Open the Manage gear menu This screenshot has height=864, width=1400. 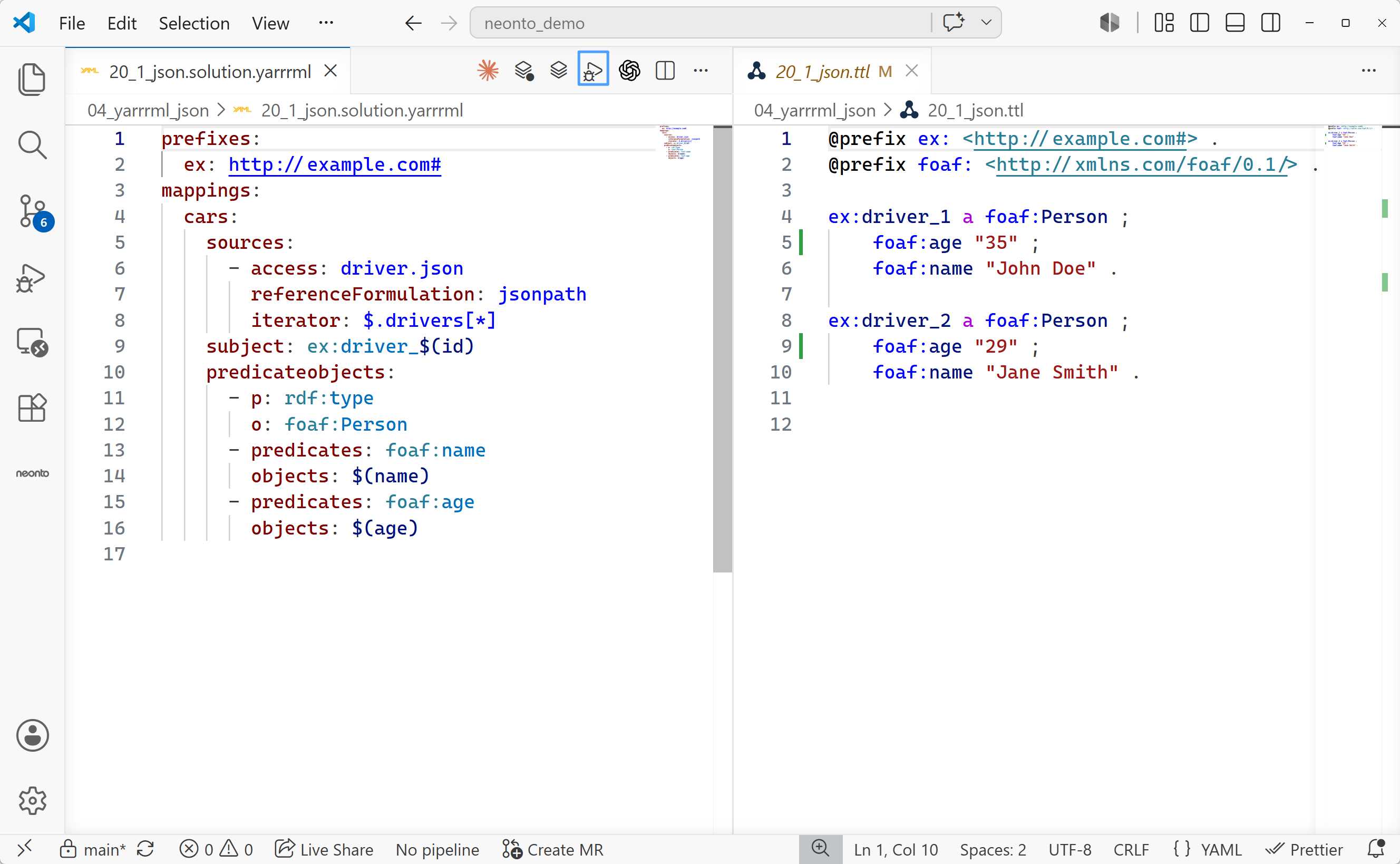[33, 801]
